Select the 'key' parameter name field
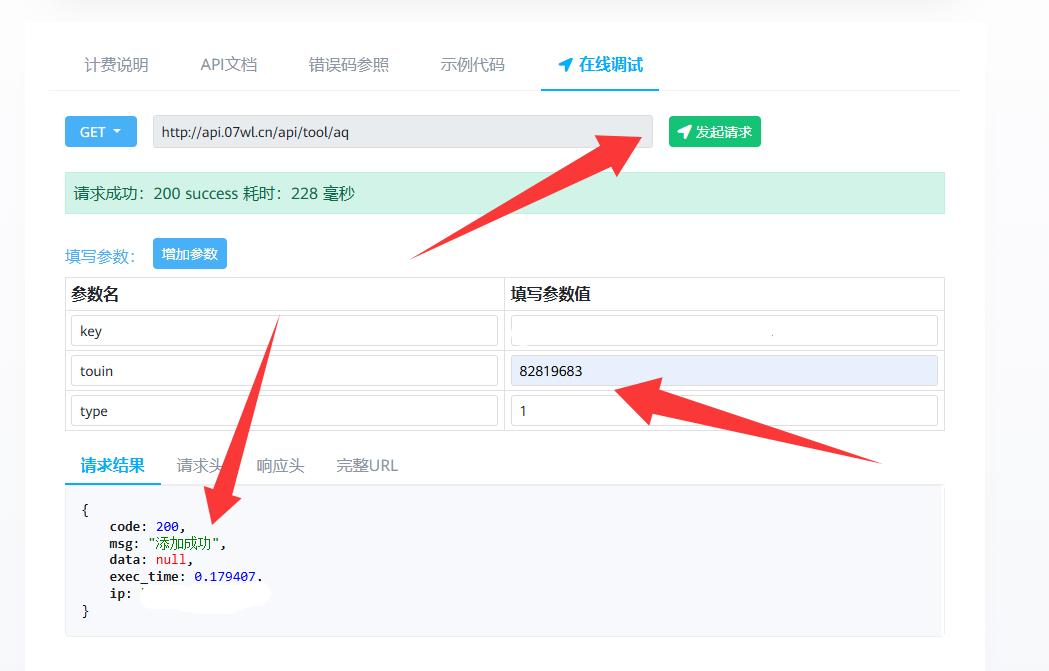The width and height of the screenshot is (1049, 671). (x=284, y=331)
